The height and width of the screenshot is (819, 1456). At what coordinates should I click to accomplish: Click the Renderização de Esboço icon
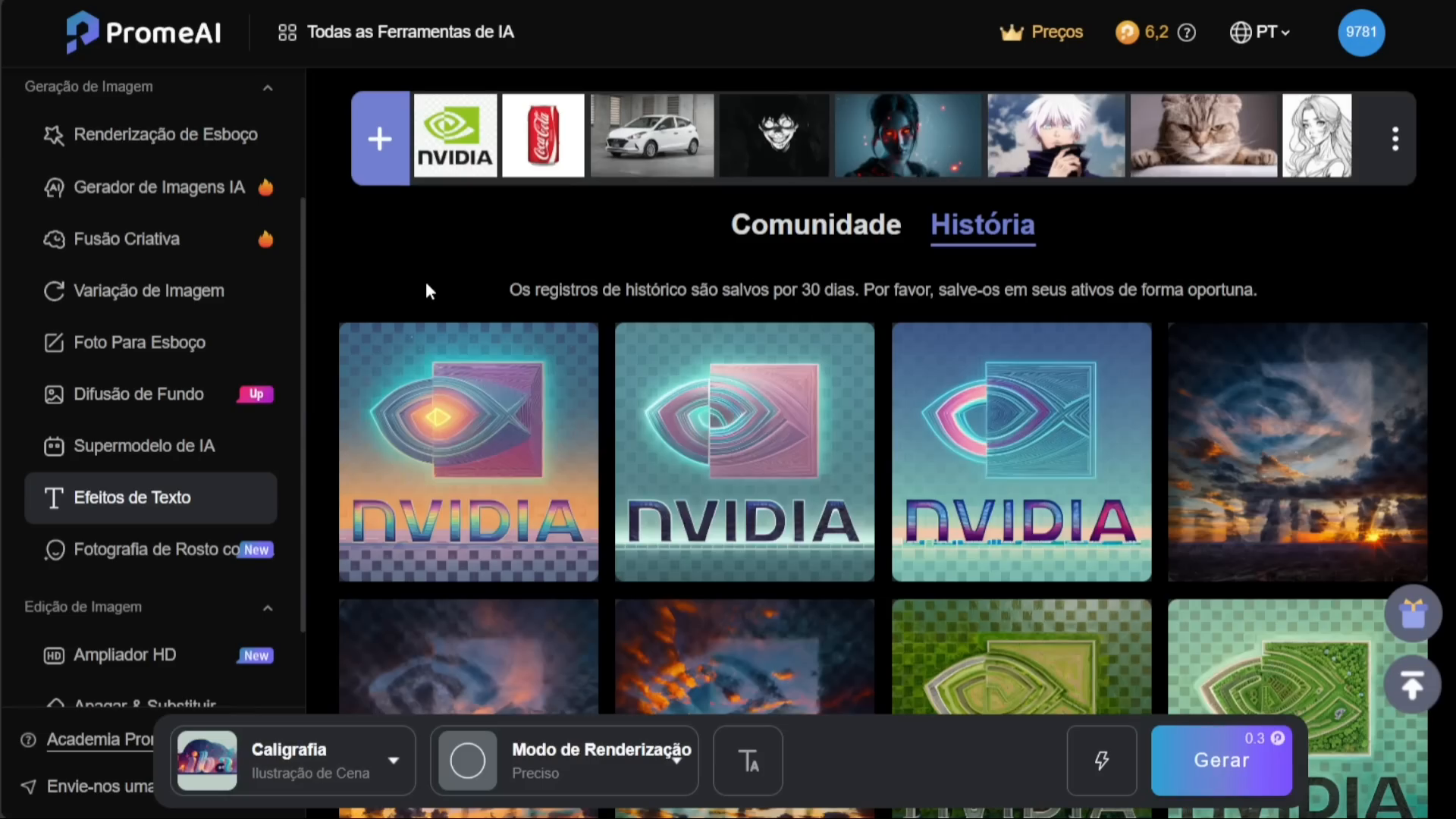click(x=54, y=135)
